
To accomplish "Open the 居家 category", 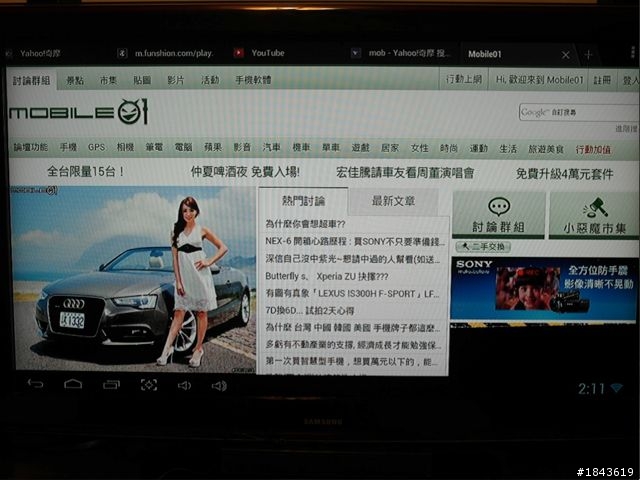I will [390, 148].
